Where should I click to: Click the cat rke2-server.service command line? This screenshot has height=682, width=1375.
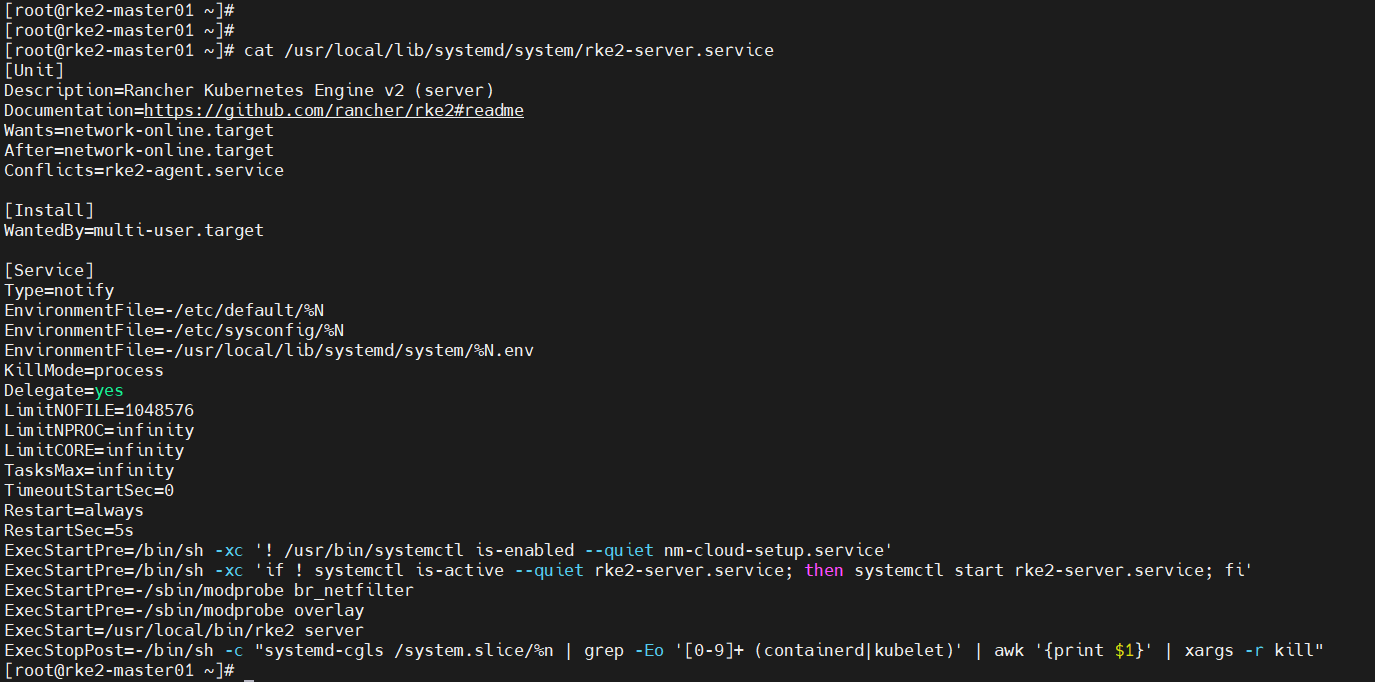tap(508, 50)
